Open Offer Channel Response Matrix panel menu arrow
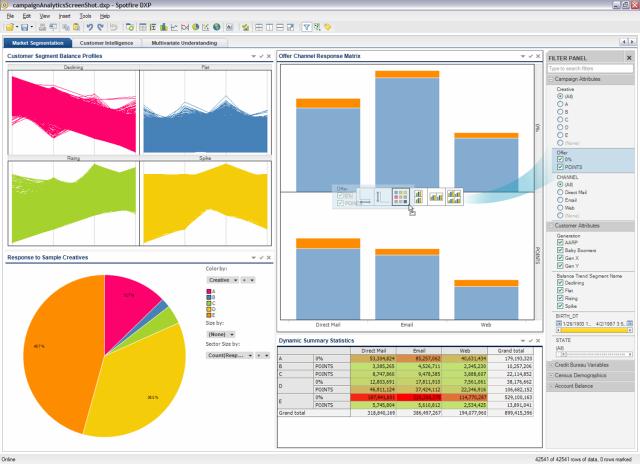The image size is (640, 464). pyautogui.click(x=523, y=56)
